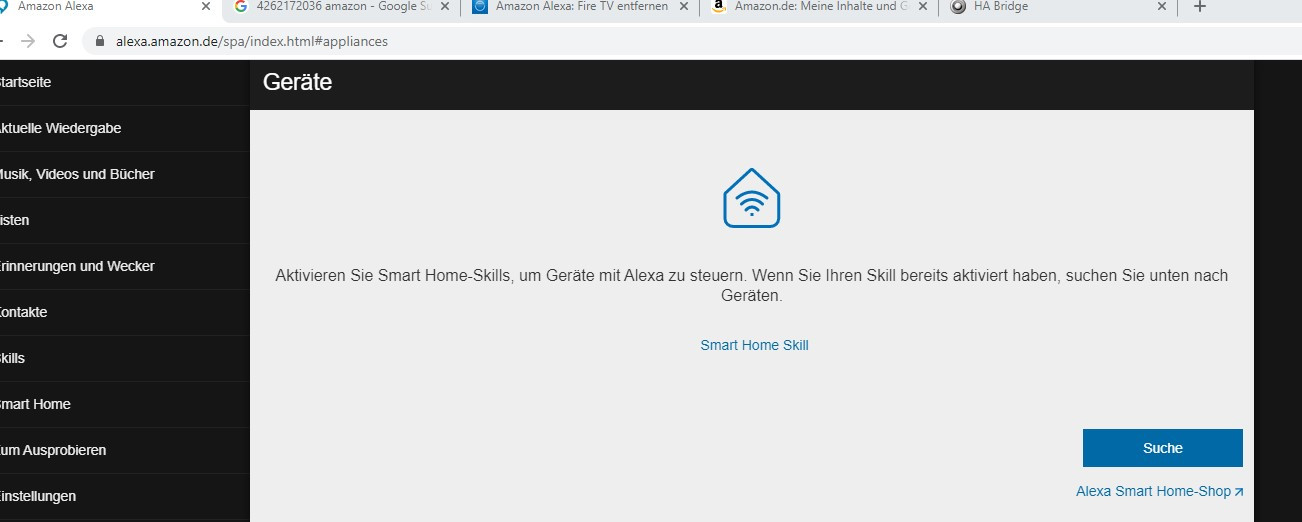Click the smart home Wi-Fi house icon
Screen dimensions: 1302x522
pos(751,197)
